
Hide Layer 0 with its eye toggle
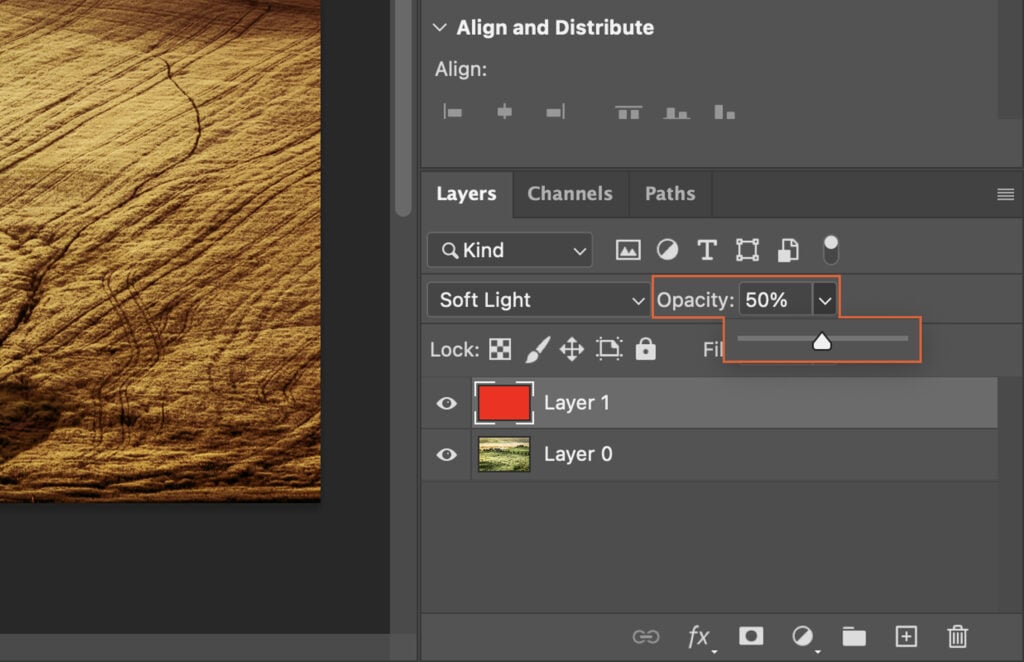tap(445, 454)
